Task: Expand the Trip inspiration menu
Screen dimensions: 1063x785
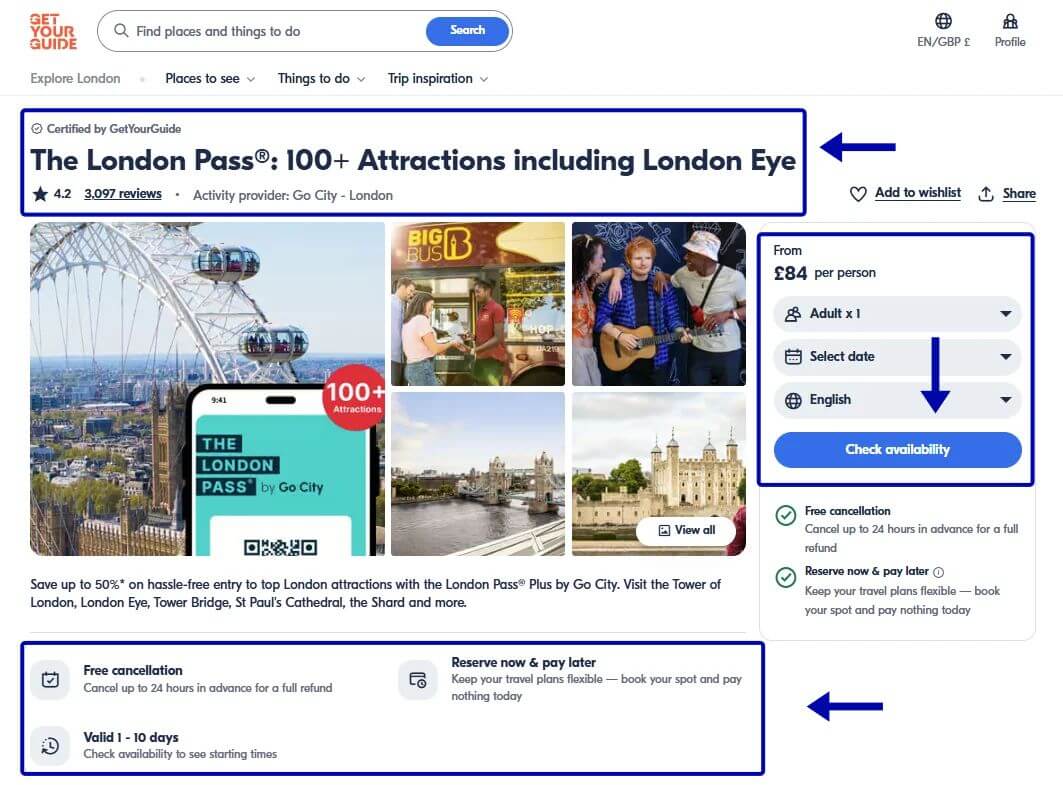Action: (438, 79)
